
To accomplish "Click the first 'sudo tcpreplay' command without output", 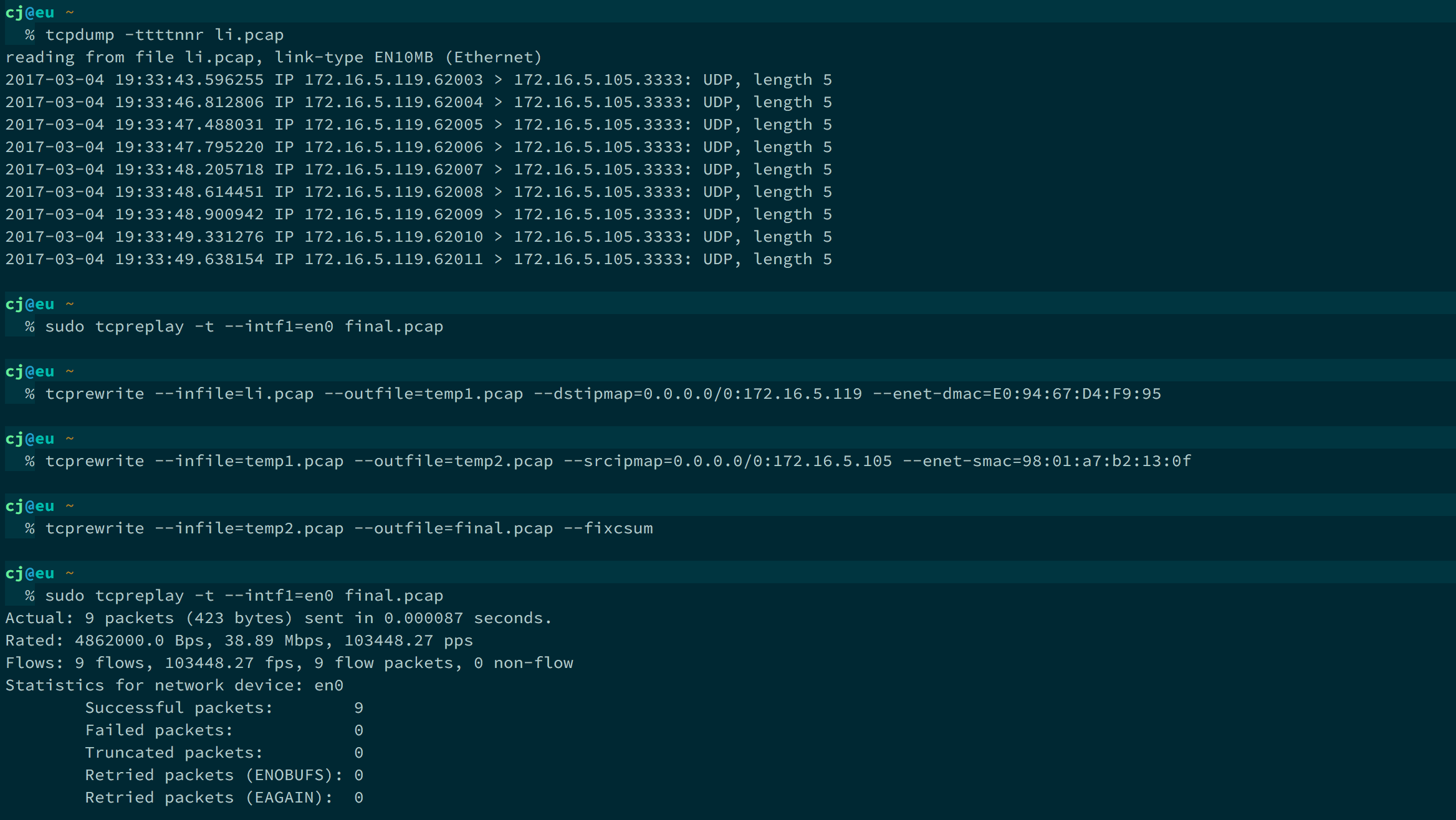I will point(243,327).
